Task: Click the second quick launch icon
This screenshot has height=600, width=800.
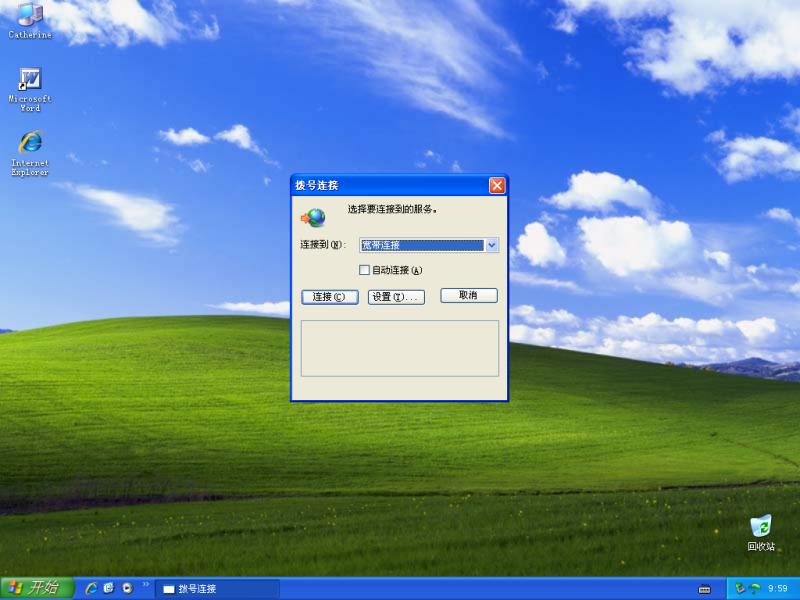Action: pos(109,588)
